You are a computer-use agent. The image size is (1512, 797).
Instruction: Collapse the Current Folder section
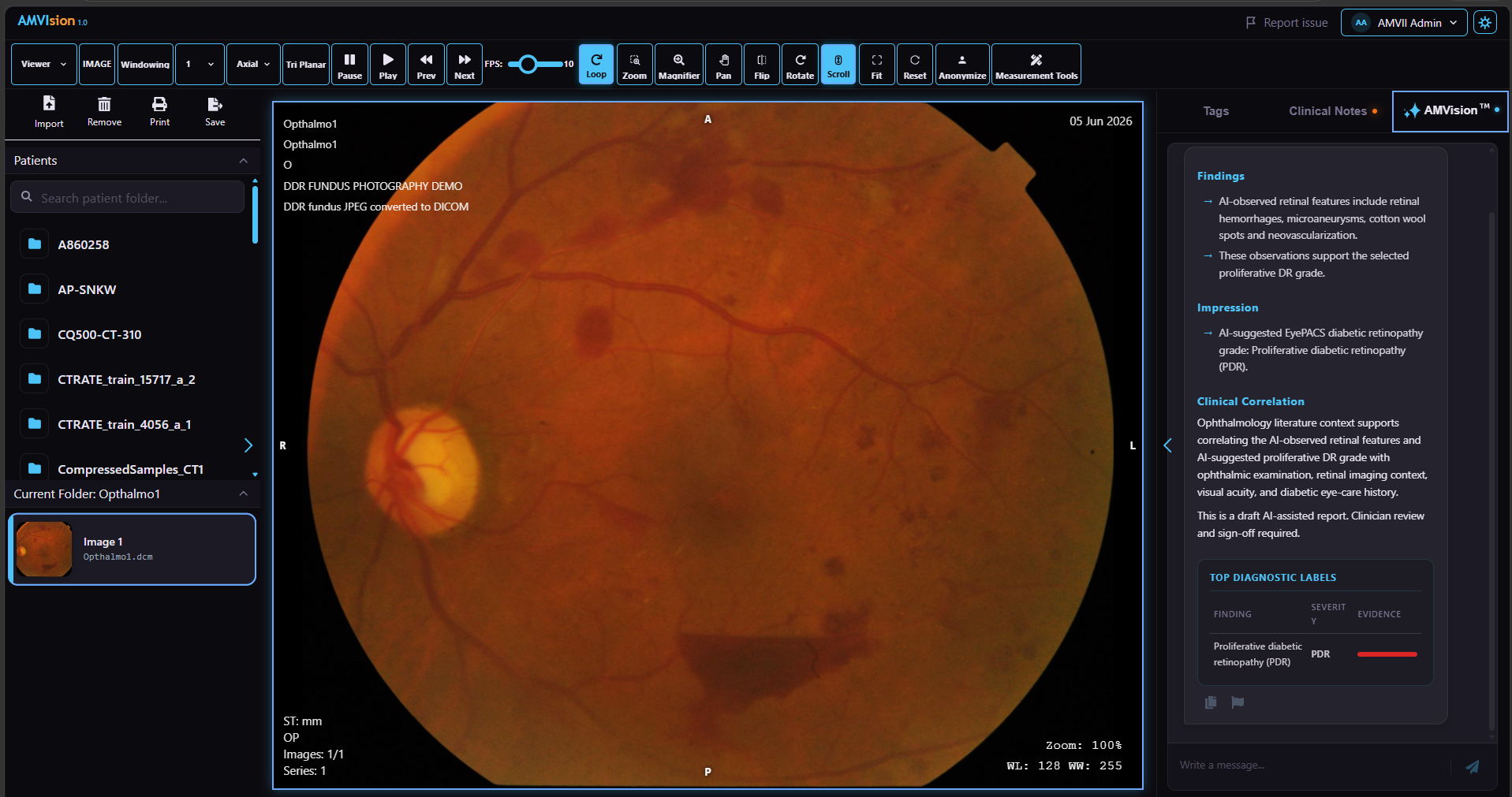tap(244, 493)
